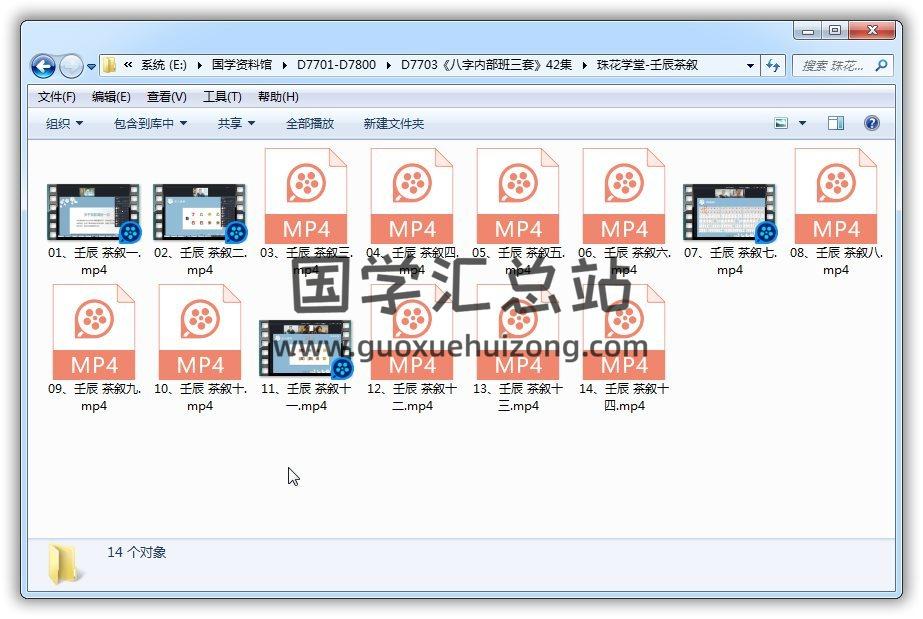This screenshot has width=923, height=619.
Task: Select the MP4 icon for 12、壬辰 茶叙十二
Action: click(411, 332)
